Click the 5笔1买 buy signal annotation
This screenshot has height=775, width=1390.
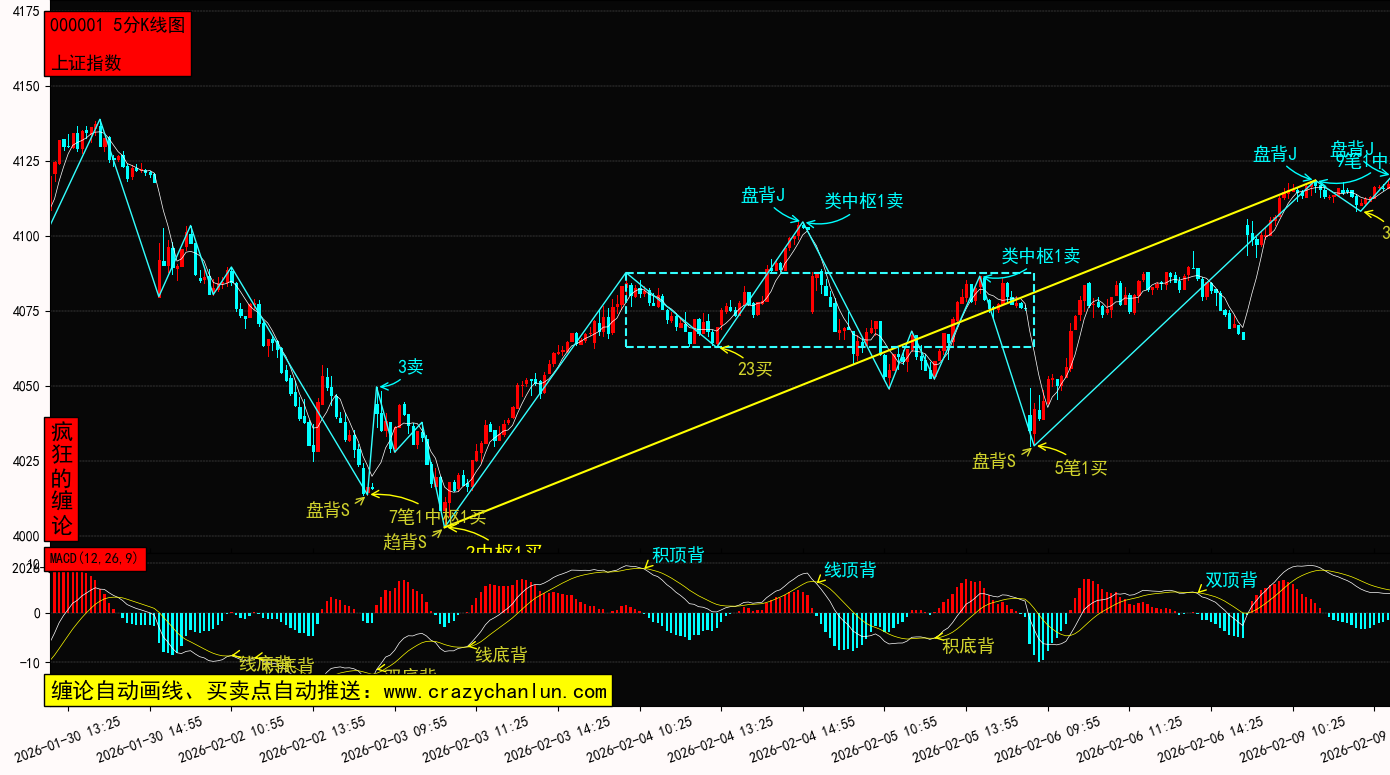click(1081, 467)
